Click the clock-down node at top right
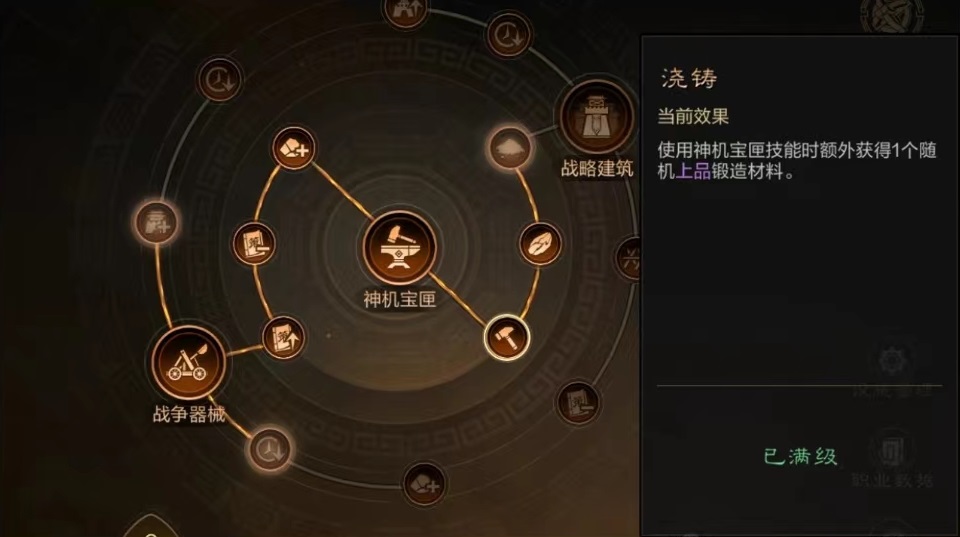 [508, 35]
